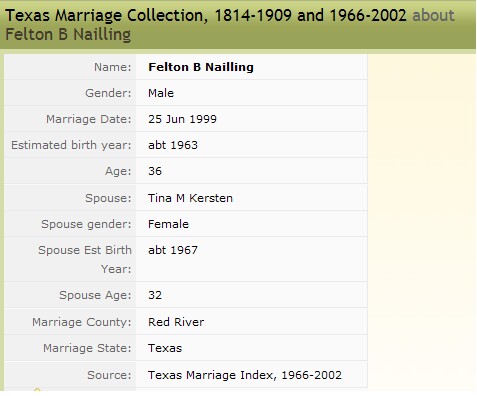This screenshot has height=396, width=477.
Task: Select the Gender value Male
Action: coord(161,93)
